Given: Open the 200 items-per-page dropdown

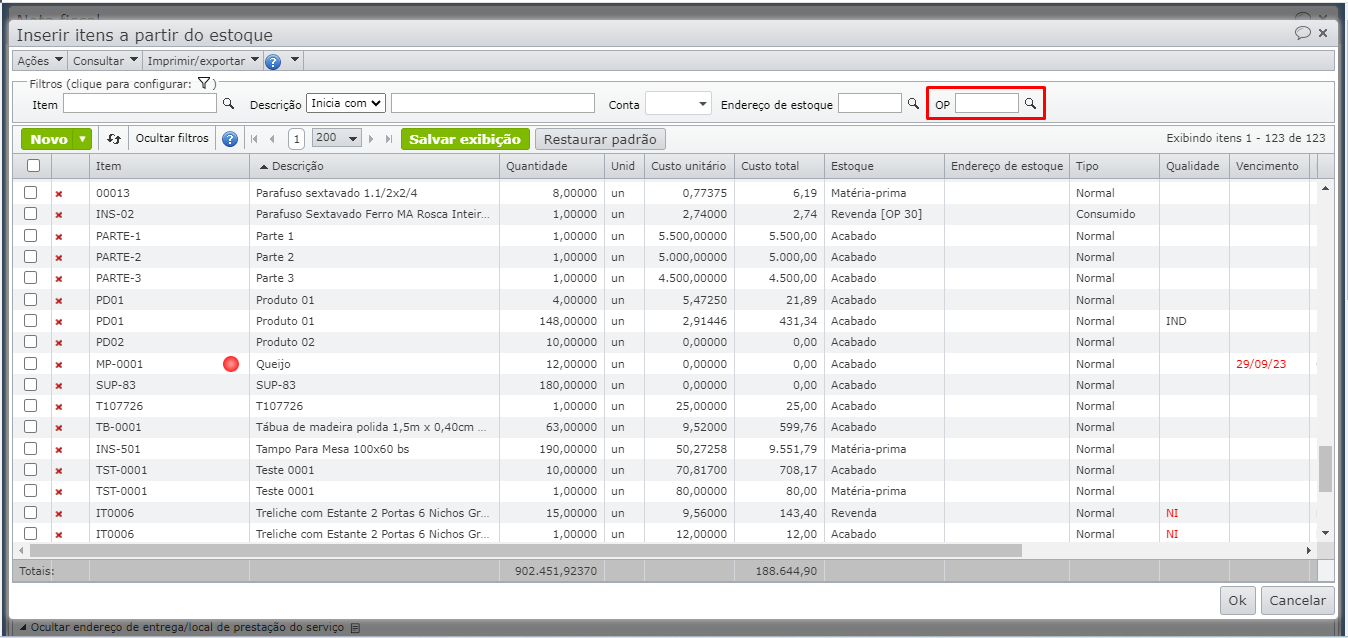Looking at the screenshot, I should pos(337,139).
